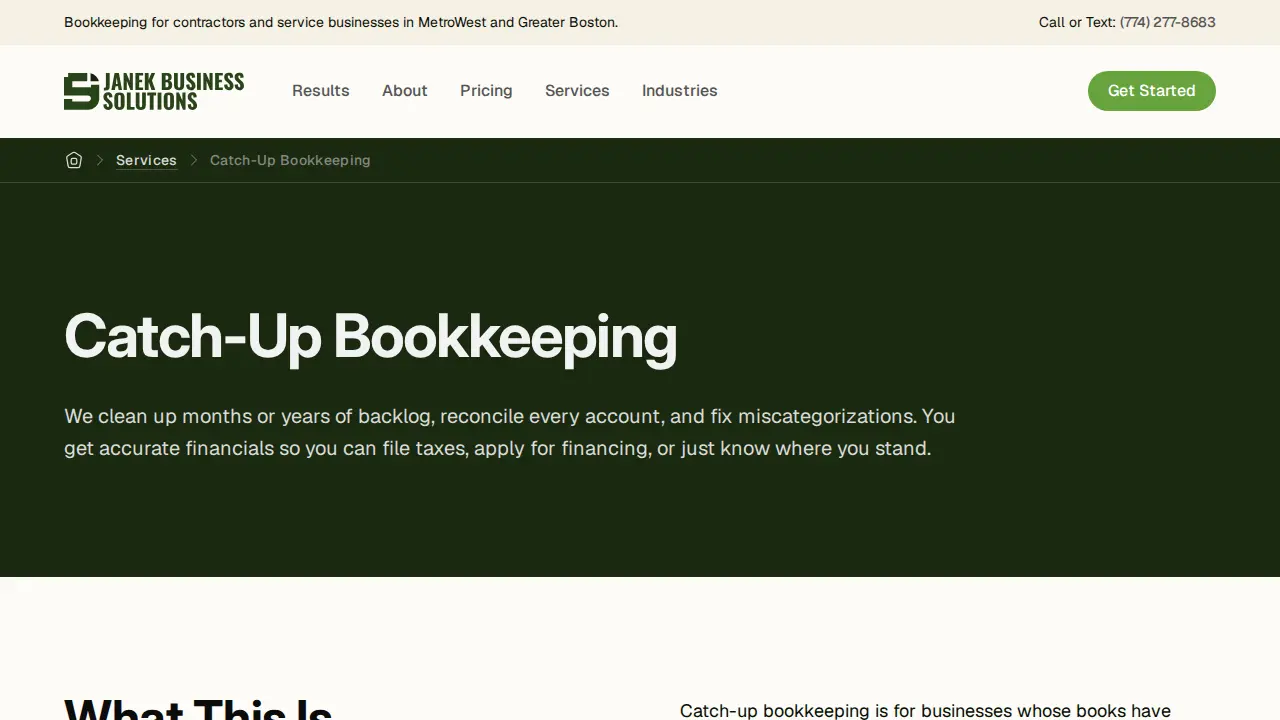Open Services breadcrumb link
This screenshot has height=720, width=1280.
(x=146, y=160)
